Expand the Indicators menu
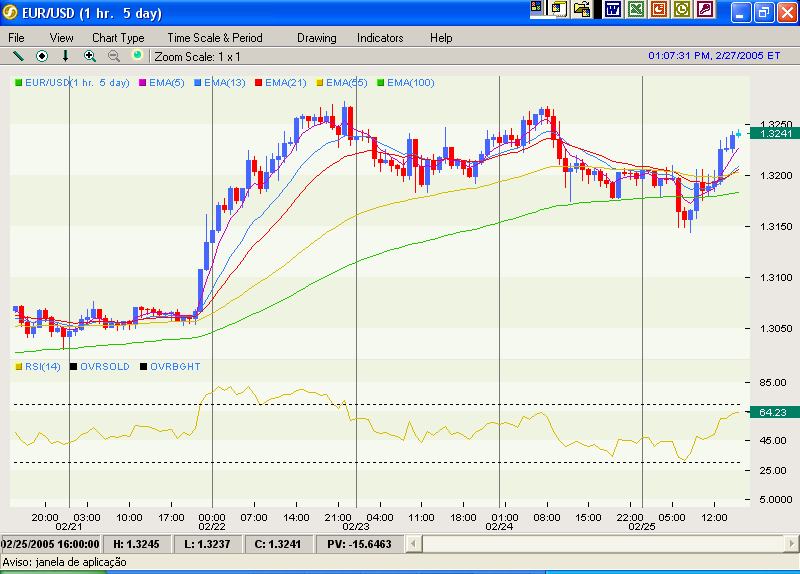The height and width of the screenshot is (574, 800). (380, 38)
